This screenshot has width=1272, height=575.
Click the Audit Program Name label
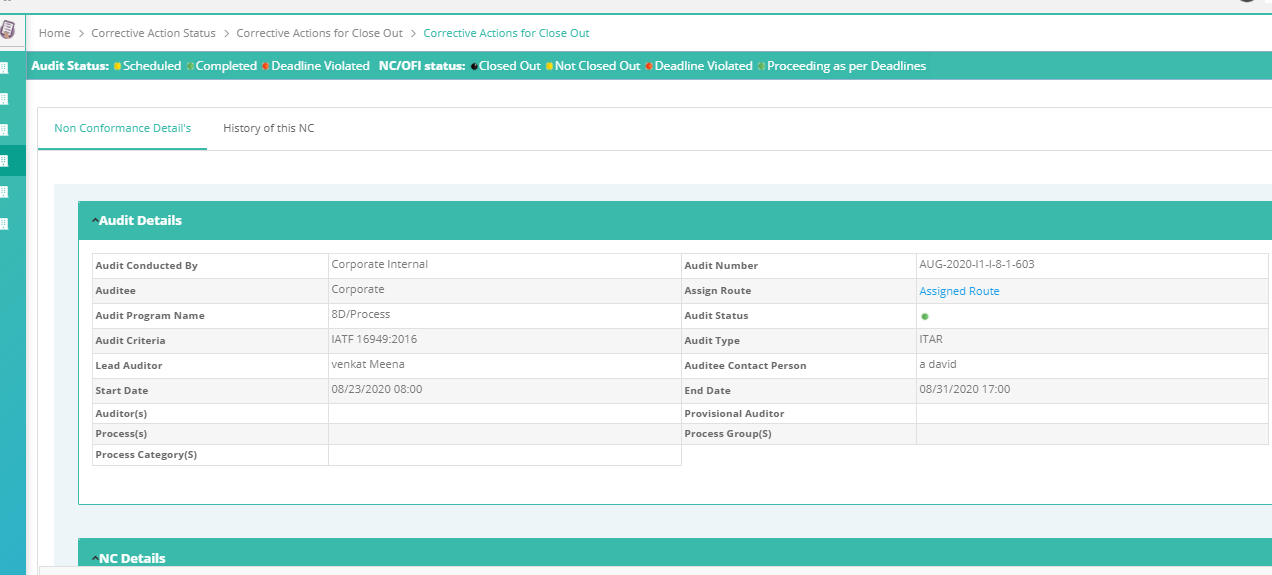[x=150, y=316]
